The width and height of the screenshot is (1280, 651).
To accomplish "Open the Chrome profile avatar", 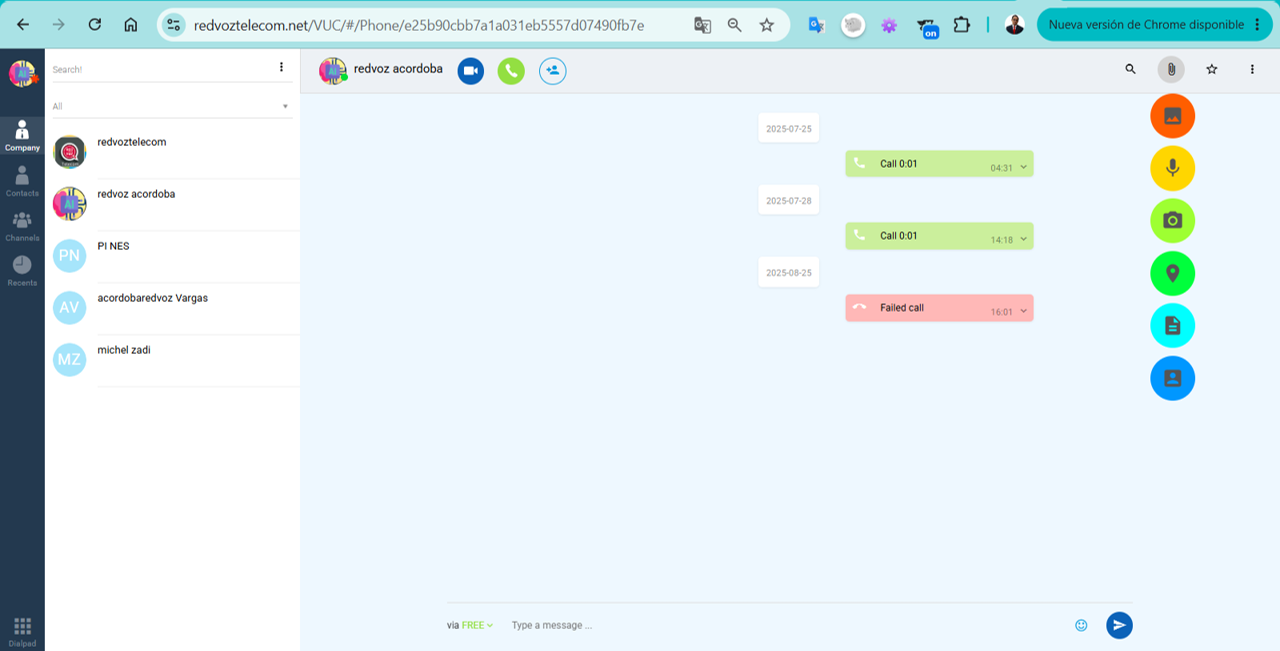I will click(x=1014, y=25).
